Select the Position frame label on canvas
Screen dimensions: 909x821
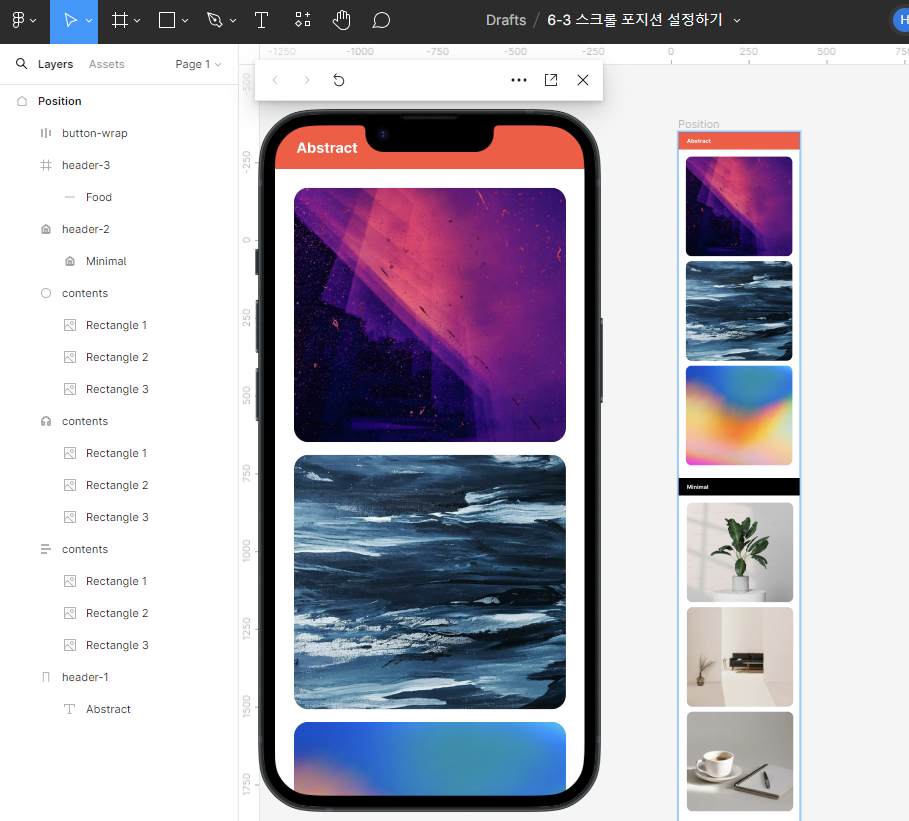pos(698,124)
